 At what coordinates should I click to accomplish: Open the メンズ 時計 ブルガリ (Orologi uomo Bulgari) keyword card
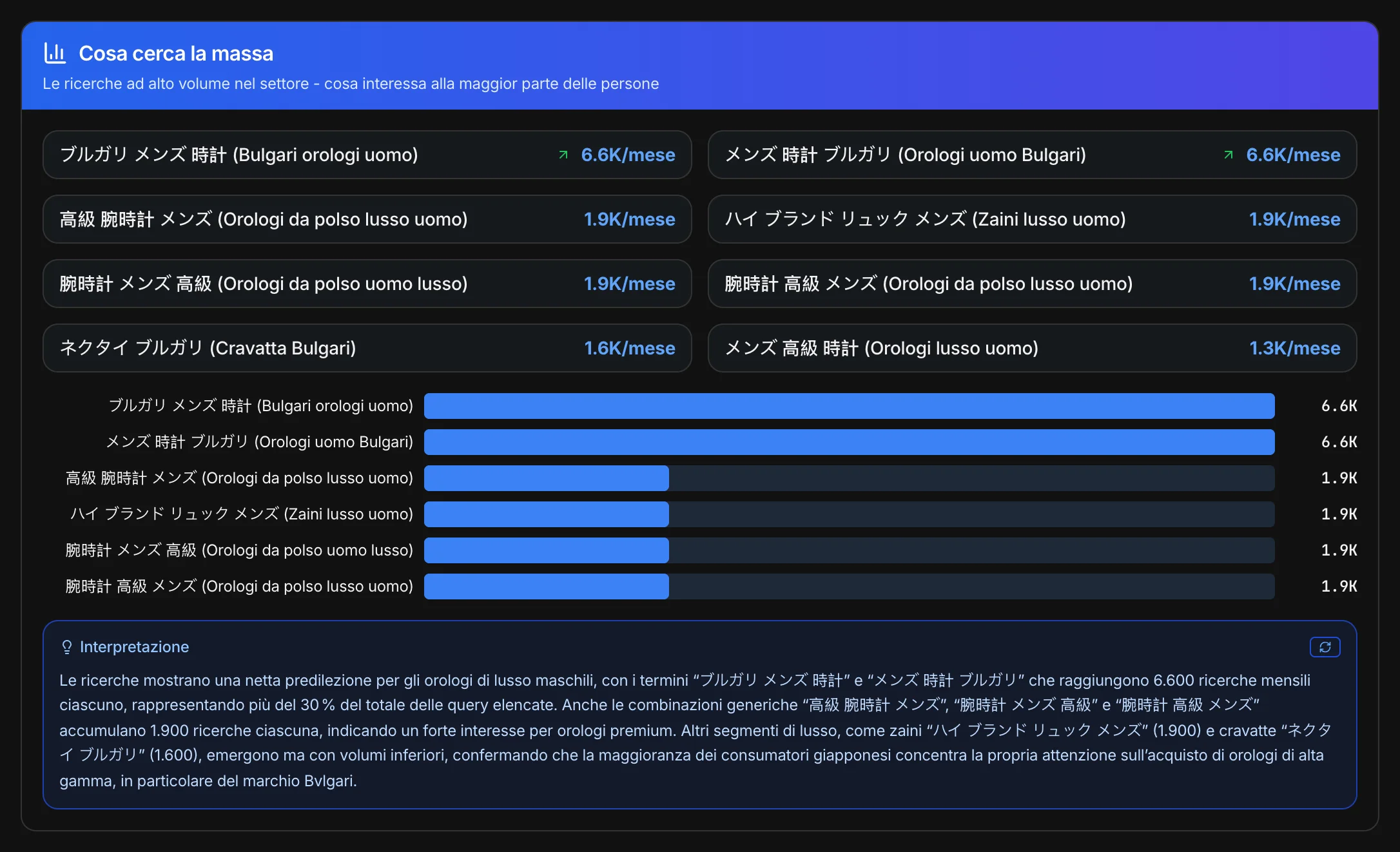(x=1032, y=155)
